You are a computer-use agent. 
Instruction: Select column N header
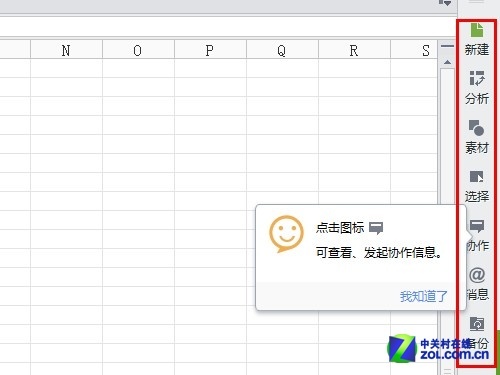pyautogui.click(x=66, y=50)
